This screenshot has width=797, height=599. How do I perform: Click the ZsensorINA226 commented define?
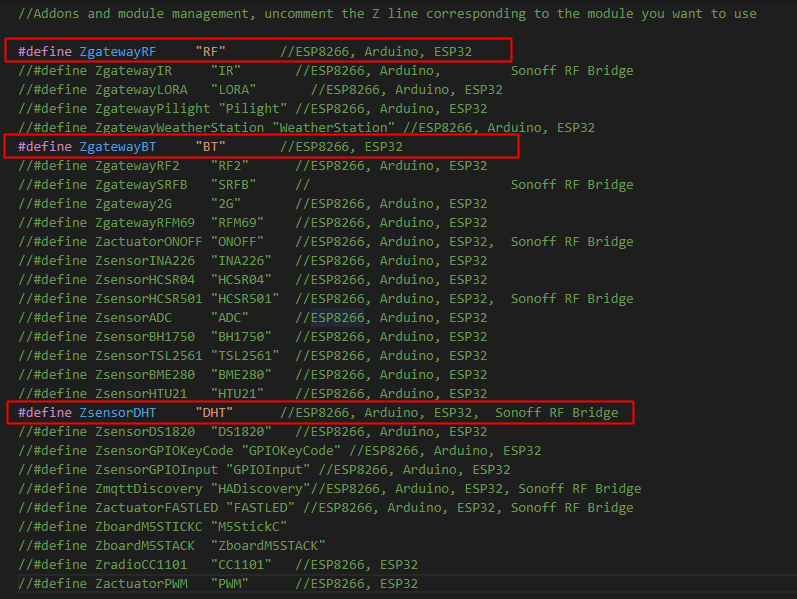point(253,260)
